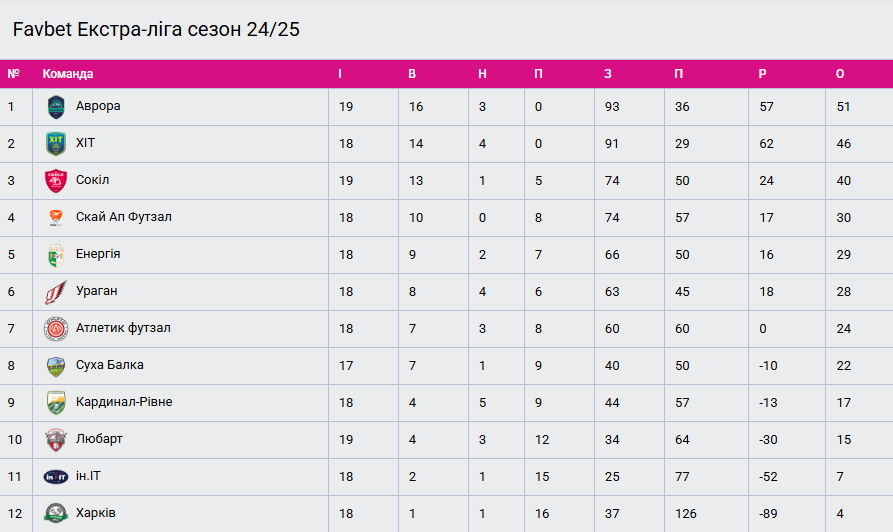Click the Команда column header
The image size is (893, 532).
tap(68, 74)
